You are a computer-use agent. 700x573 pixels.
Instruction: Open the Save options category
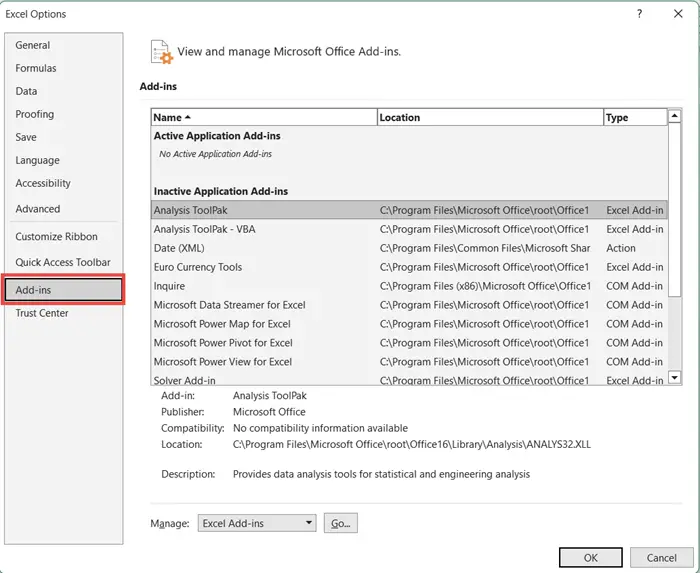(x=26, y=137)
